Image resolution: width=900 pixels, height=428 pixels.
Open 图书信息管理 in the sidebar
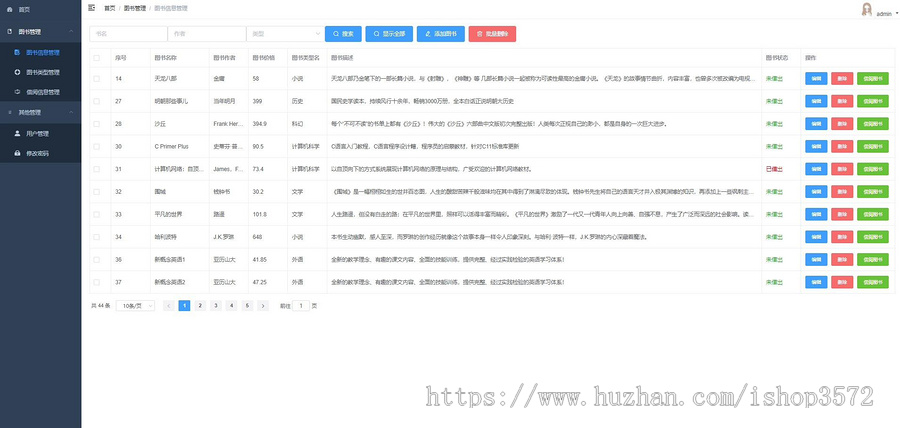(x=40, y=52)
